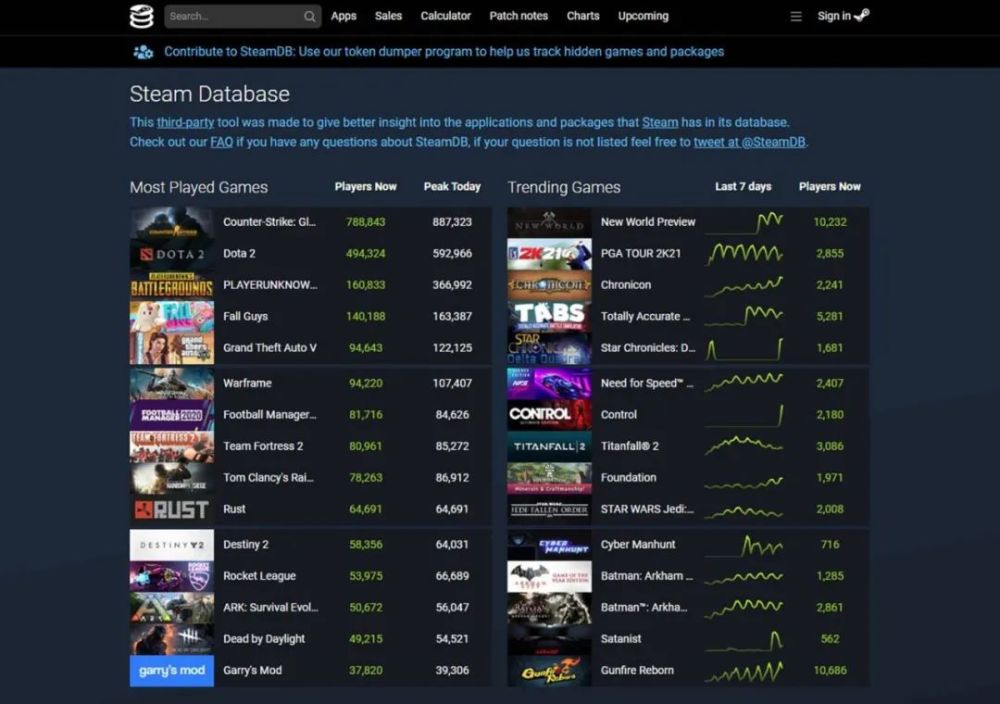Open the Upcoming menu item
The height and width of the screenshot is (704, 1000).
(x=643, y=16)
